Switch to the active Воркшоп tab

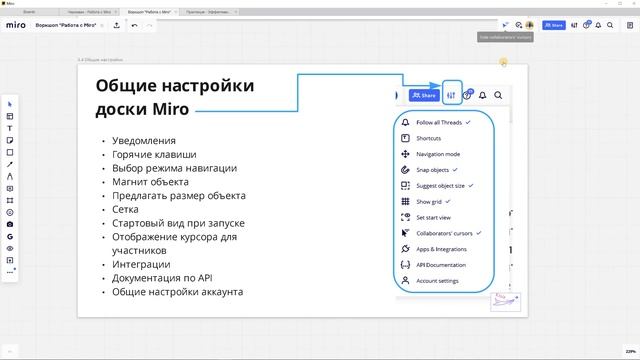point(149,12)
